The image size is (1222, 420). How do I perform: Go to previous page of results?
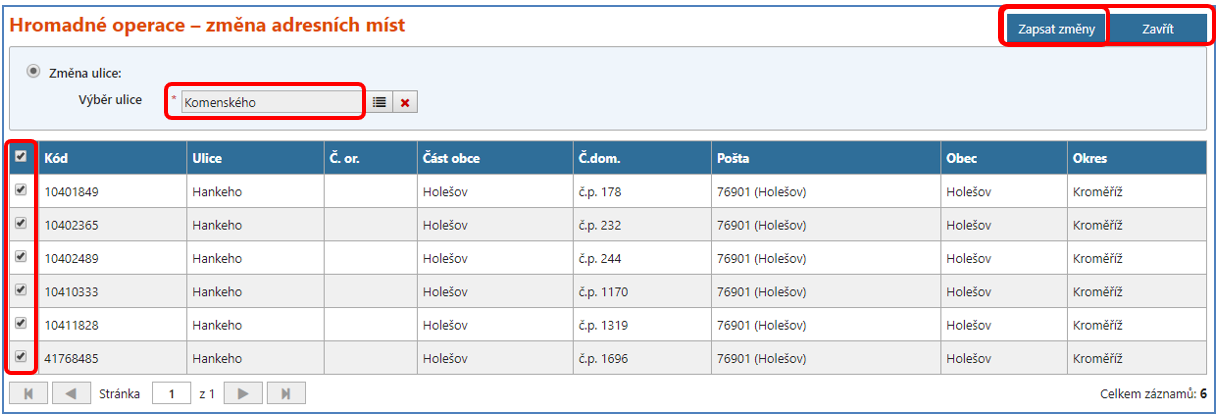[x=70, y=394]
